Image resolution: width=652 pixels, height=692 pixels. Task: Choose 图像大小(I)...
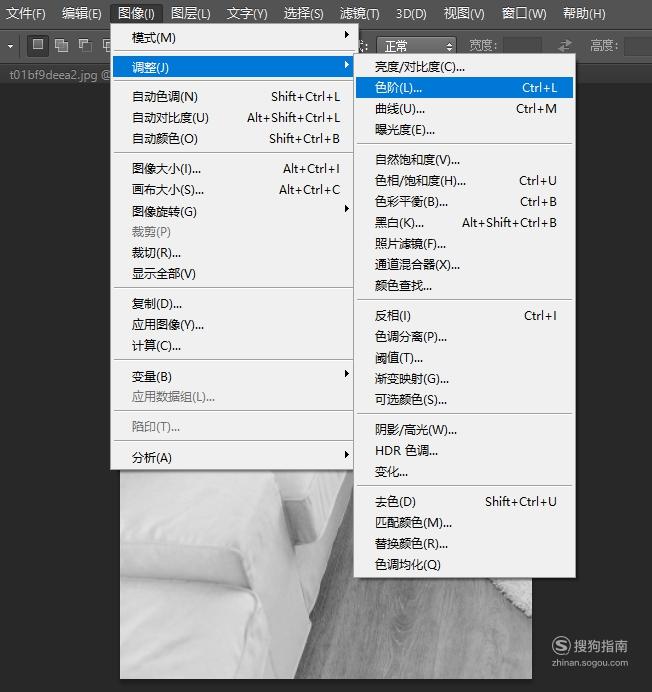tap(232, 169)
